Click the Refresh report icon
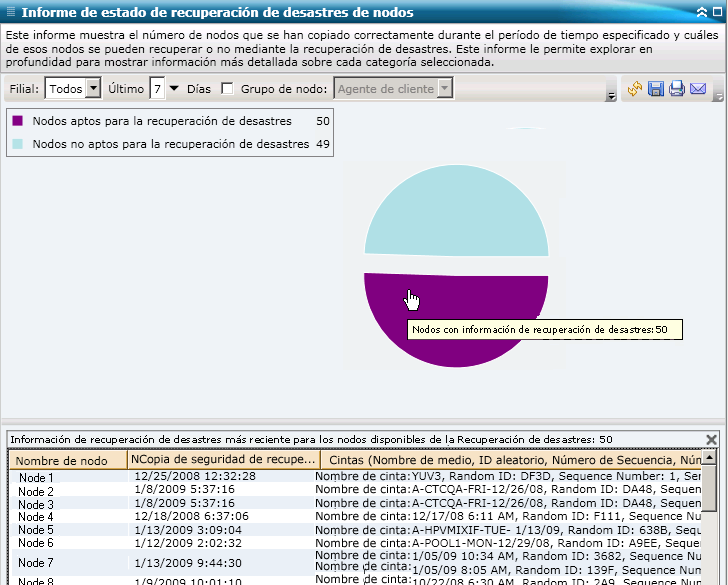Screen dimensions: 728x585 point(635,90)
